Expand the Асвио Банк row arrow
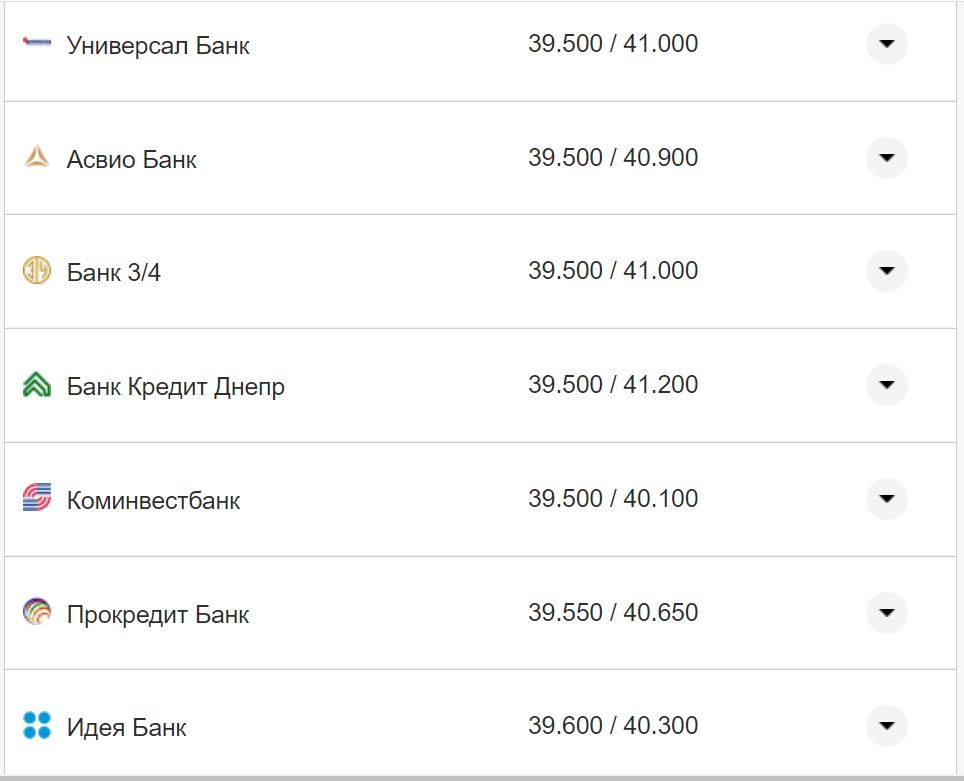The width and height of the screenshot is (964, 781). [x=886, y=158]
